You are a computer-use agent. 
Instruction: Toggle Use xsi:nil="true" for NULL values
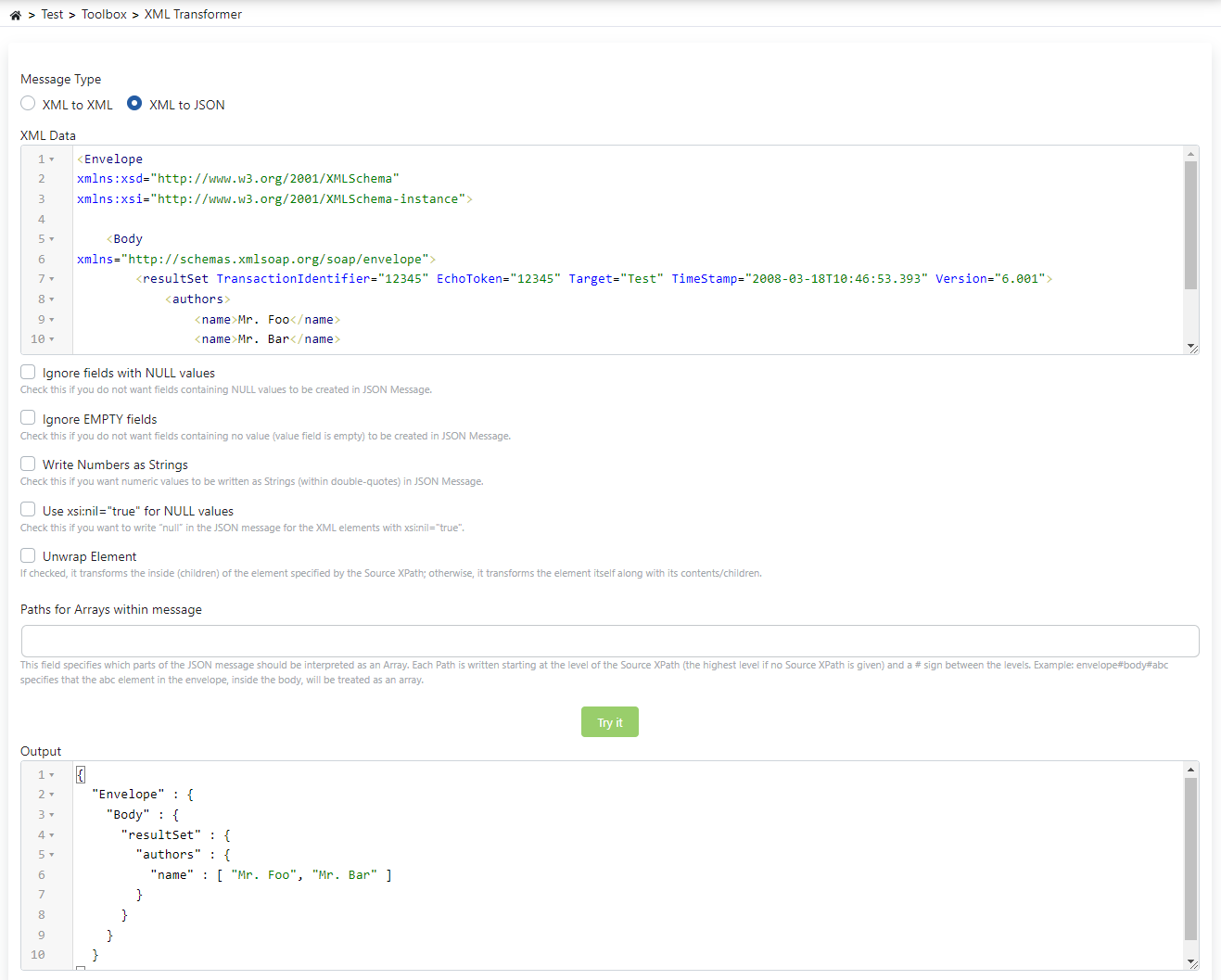27,508
